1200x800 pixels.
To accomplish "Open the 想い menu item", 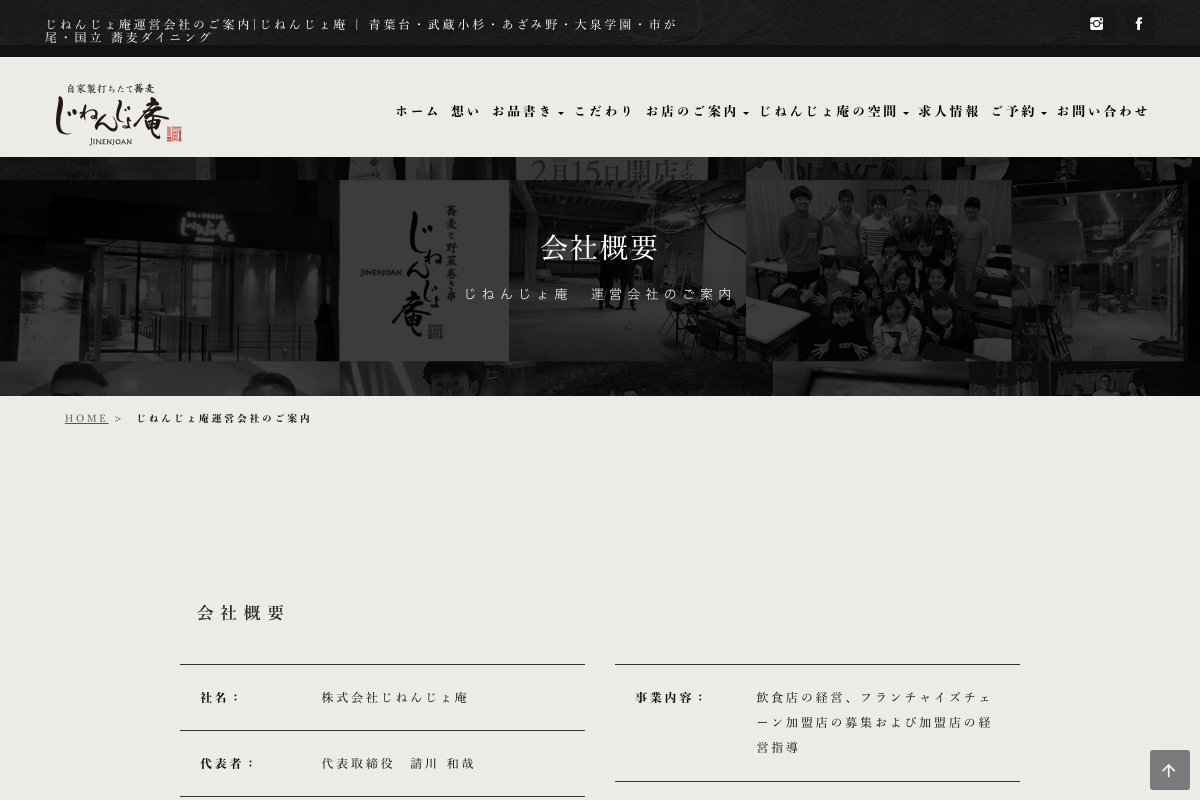I will point(465,111).
